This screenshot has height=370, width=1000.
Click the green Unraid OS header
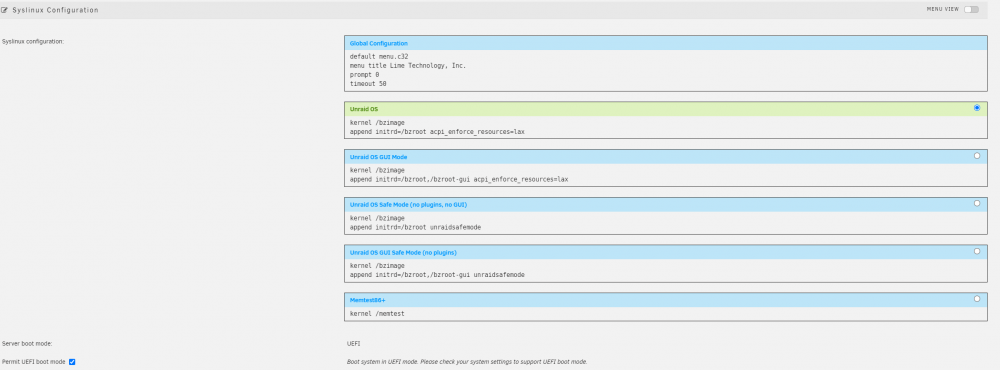click(x=665, y=109)
